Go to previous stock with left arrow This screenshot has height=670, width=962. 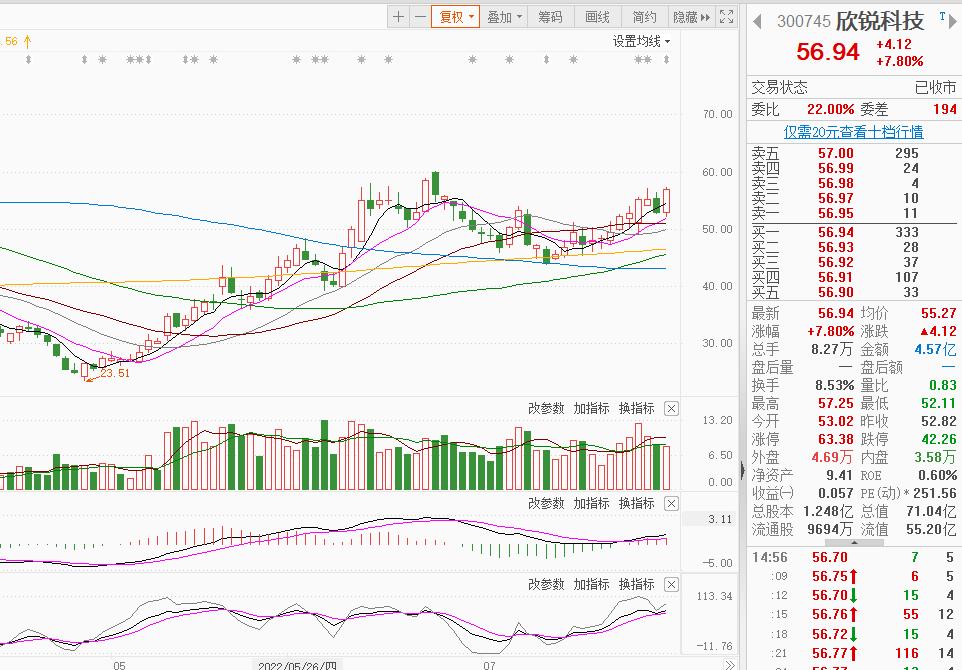point(757,20)
